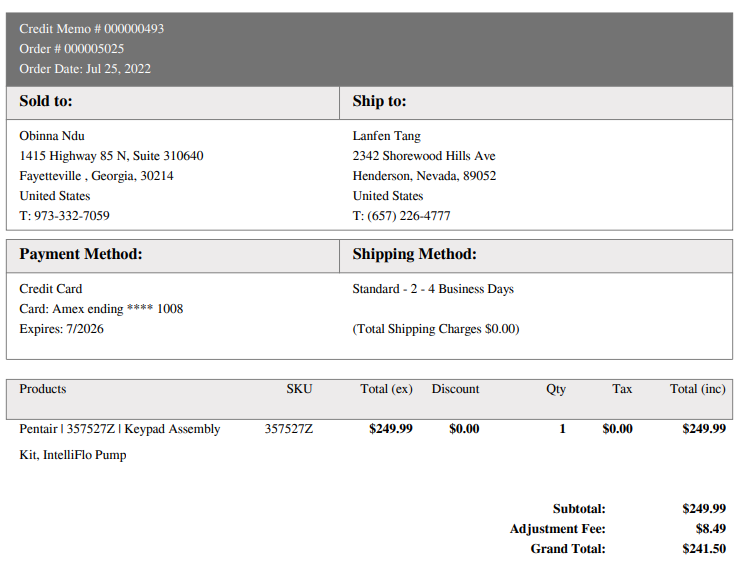Image resolution: width=741 pixels, height=578 pixels.
Task: Click the Credit Memo # 000000493 text
Action: point(92,29)
